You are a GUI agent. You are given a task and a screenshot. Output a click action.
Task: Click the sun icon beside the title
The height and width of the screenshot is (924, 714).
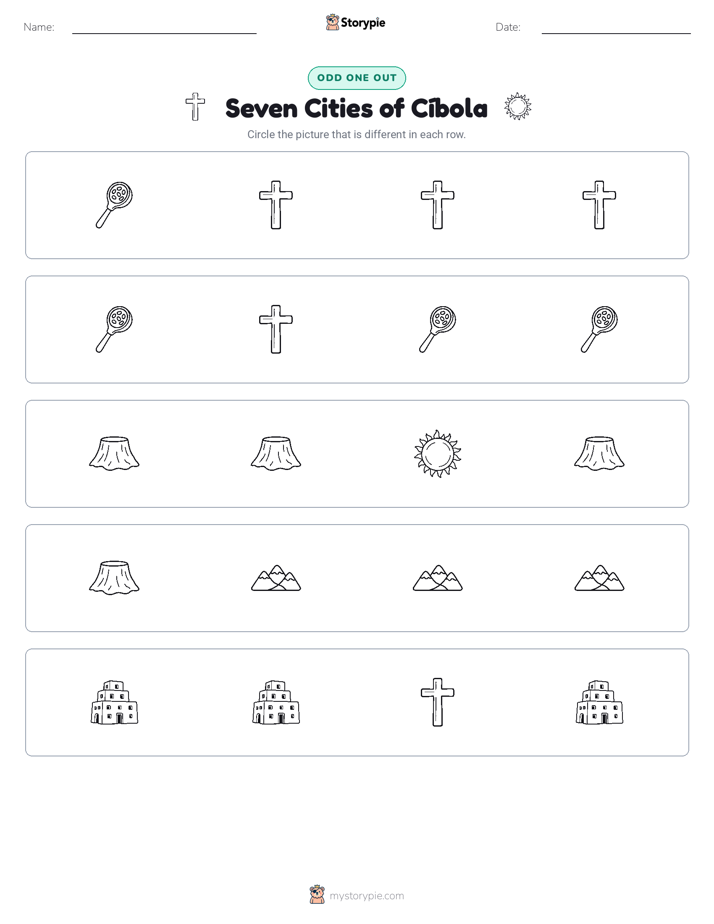(x=518, y=107)
